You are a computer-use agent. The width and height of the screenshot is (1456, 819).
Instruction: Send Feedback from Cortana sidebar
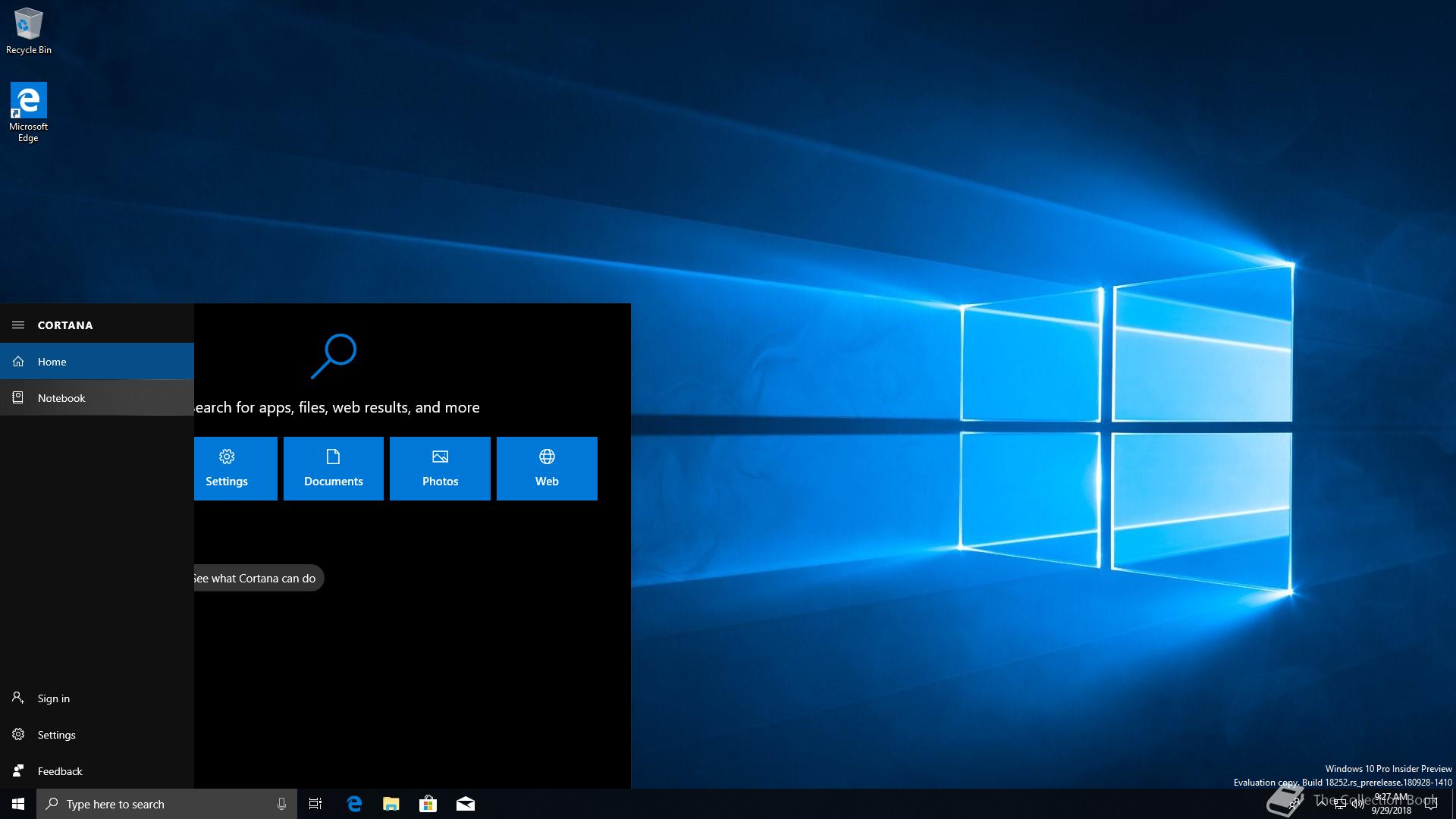[x=59, y=771]
